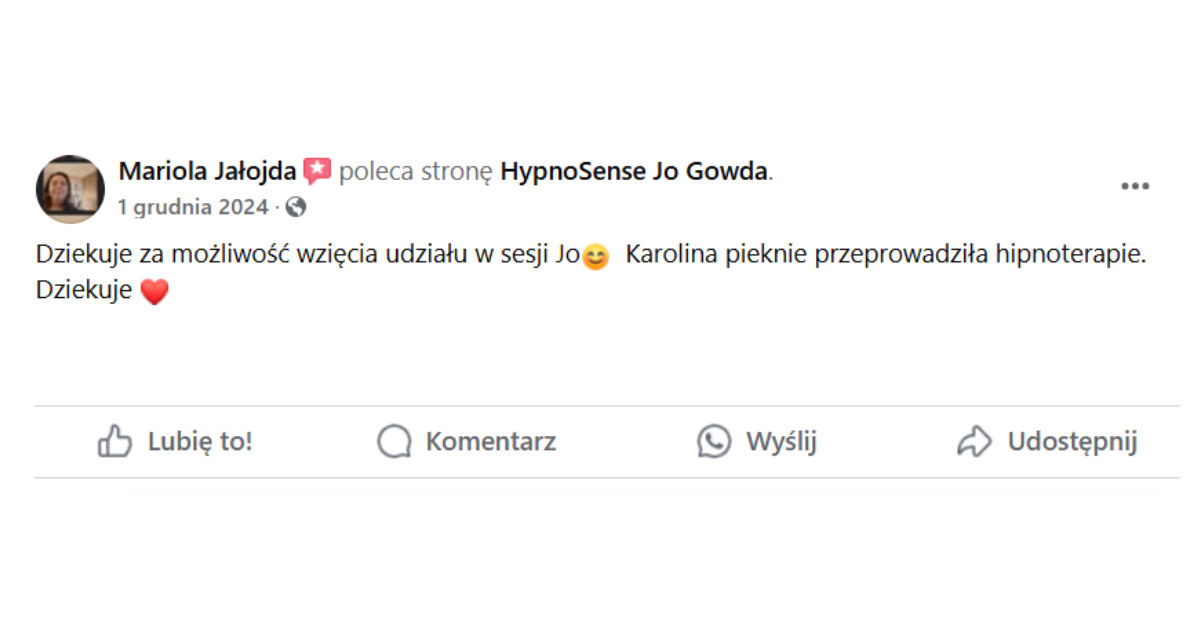Image resolution: width=1200 pixels, height=630 pixels.
Task: Click the comment speech bubble icon
Action: 394,441
